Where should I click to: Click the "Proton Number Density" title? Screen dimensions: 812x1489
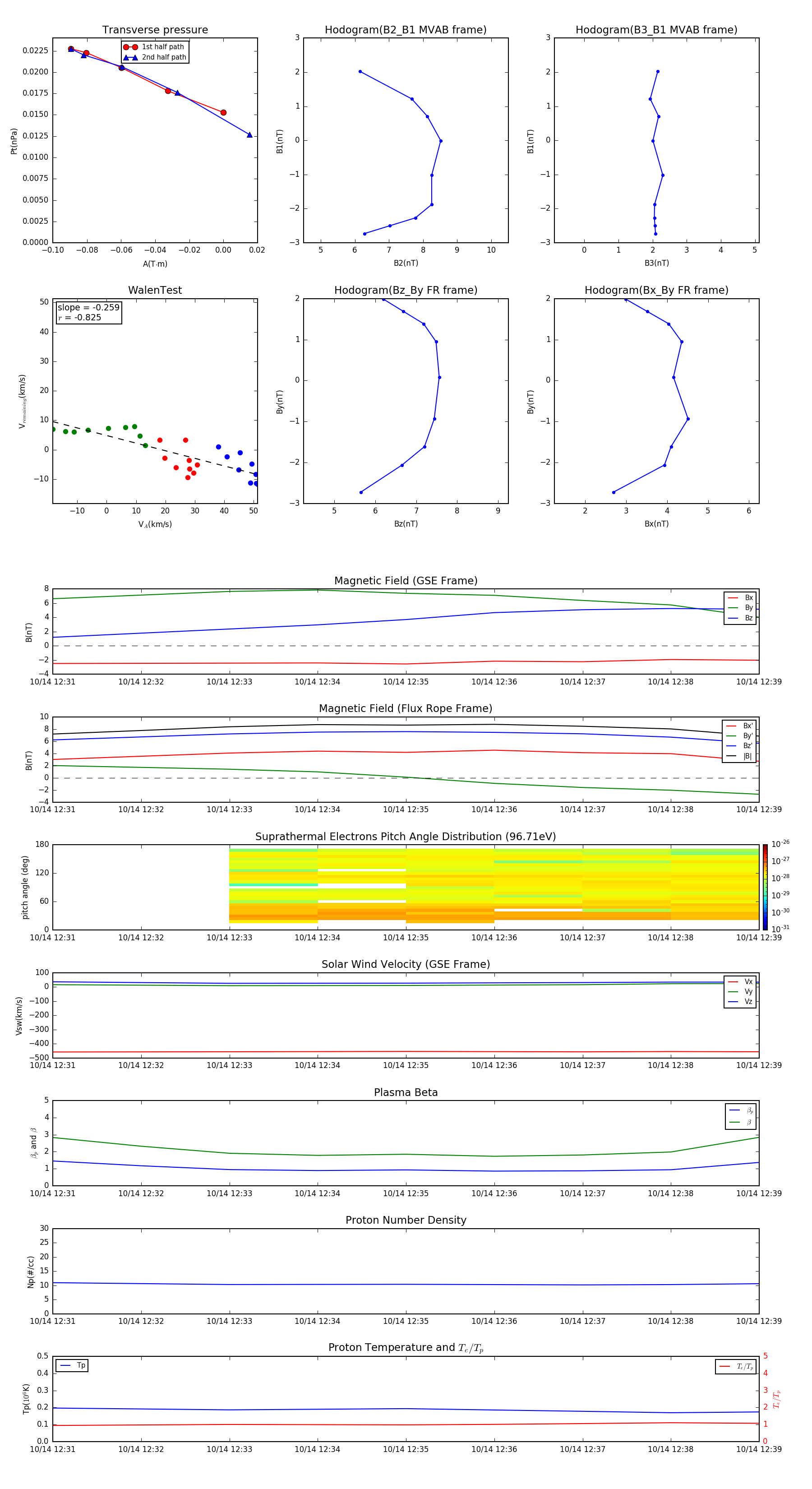(405, 1220)
